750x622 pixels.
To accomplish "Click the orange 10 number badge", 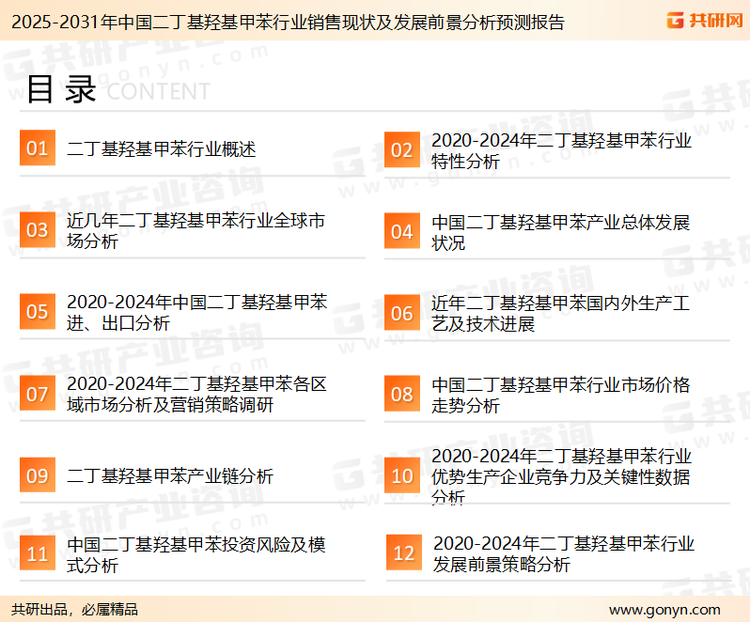I will click(402, 476).
